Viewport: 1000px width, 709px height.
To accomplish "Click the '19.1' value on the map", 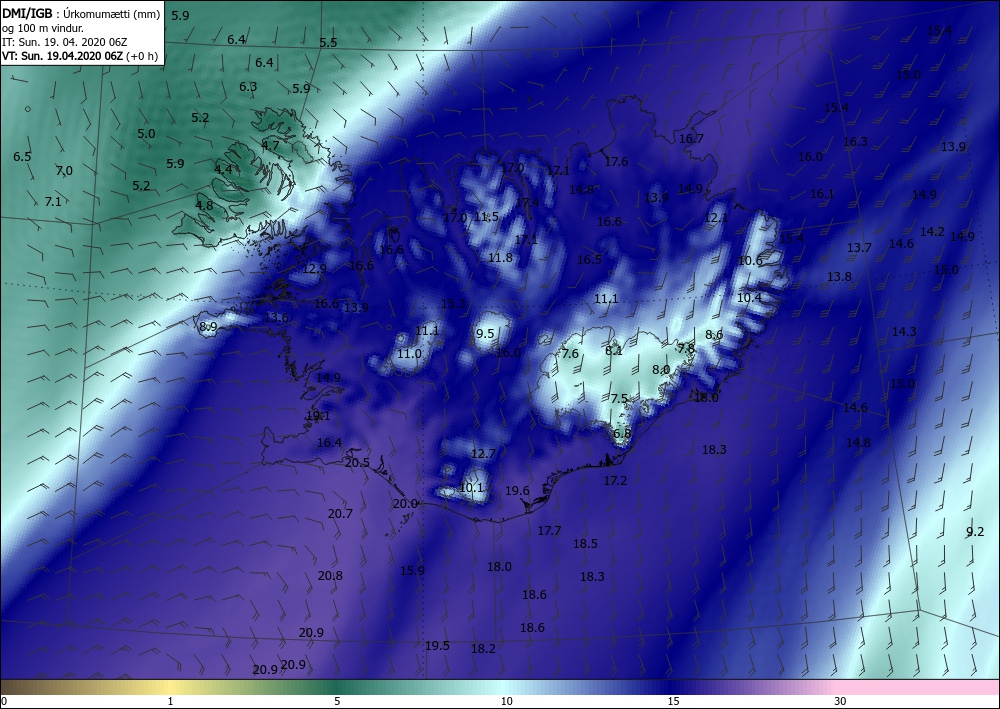I will click(318, 416).
